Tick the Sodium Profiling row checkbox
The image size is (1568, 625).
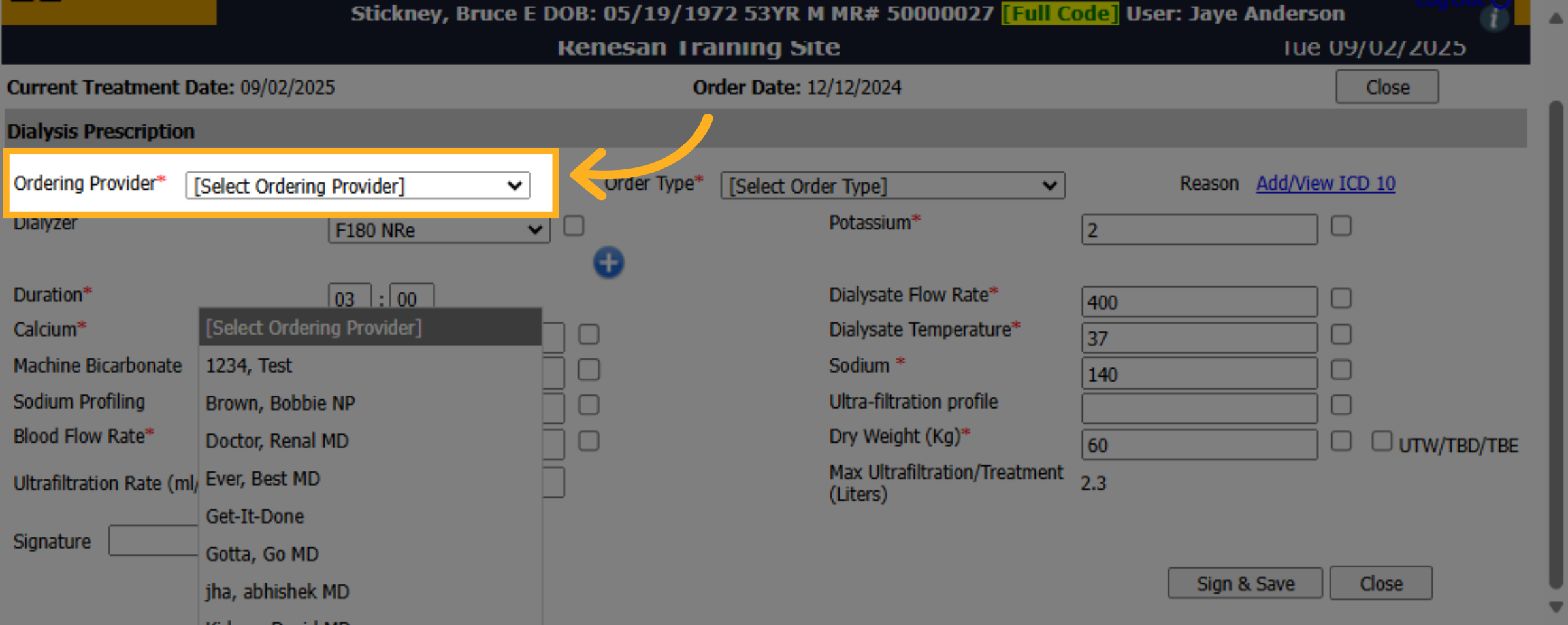tap(589, 405)
